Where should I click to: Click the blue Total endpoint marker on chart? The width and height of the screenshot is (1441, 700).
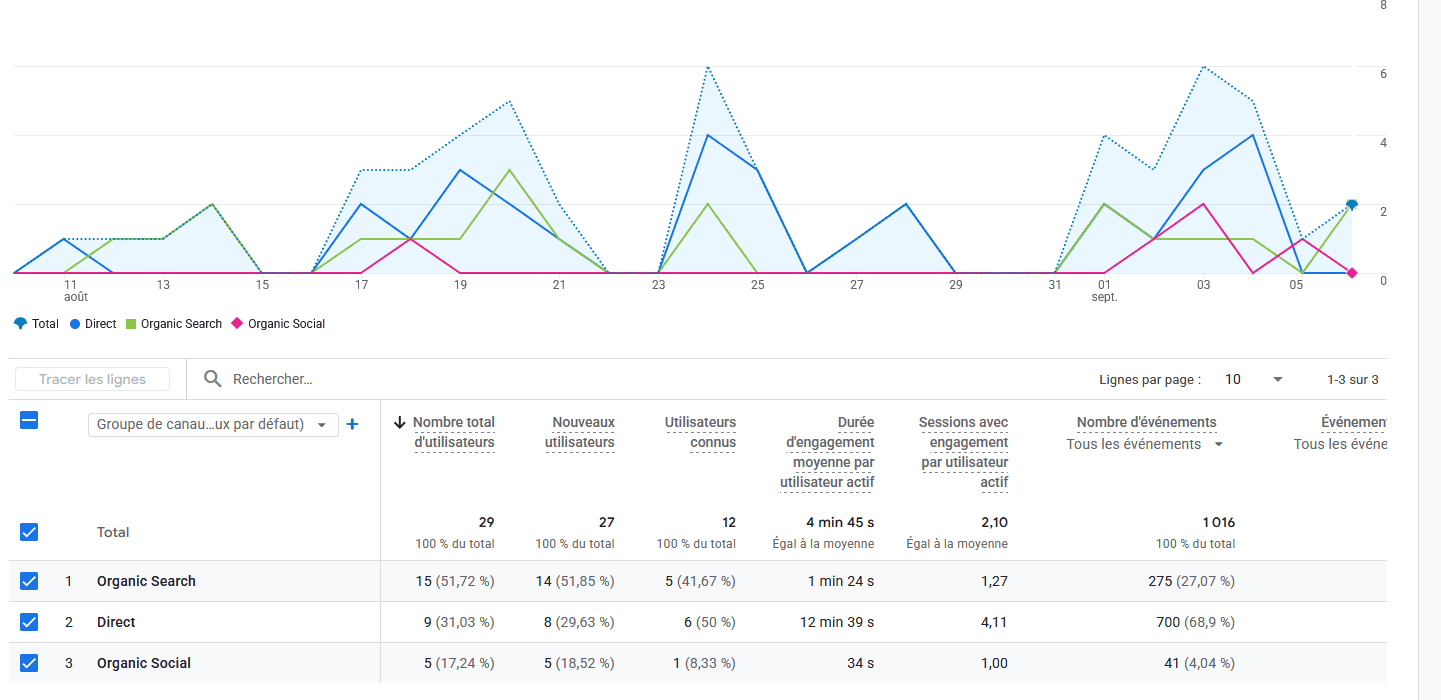[x=1352, y=205]
